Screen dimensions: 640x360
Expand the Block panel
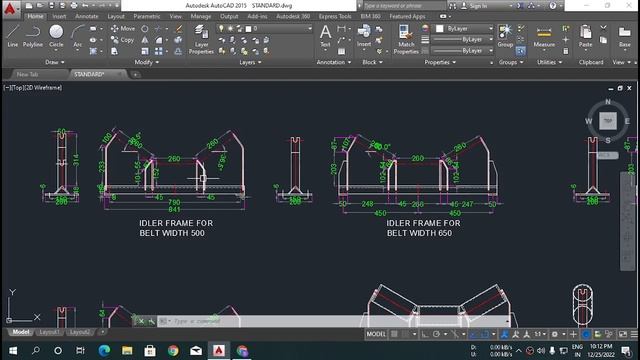372,62
